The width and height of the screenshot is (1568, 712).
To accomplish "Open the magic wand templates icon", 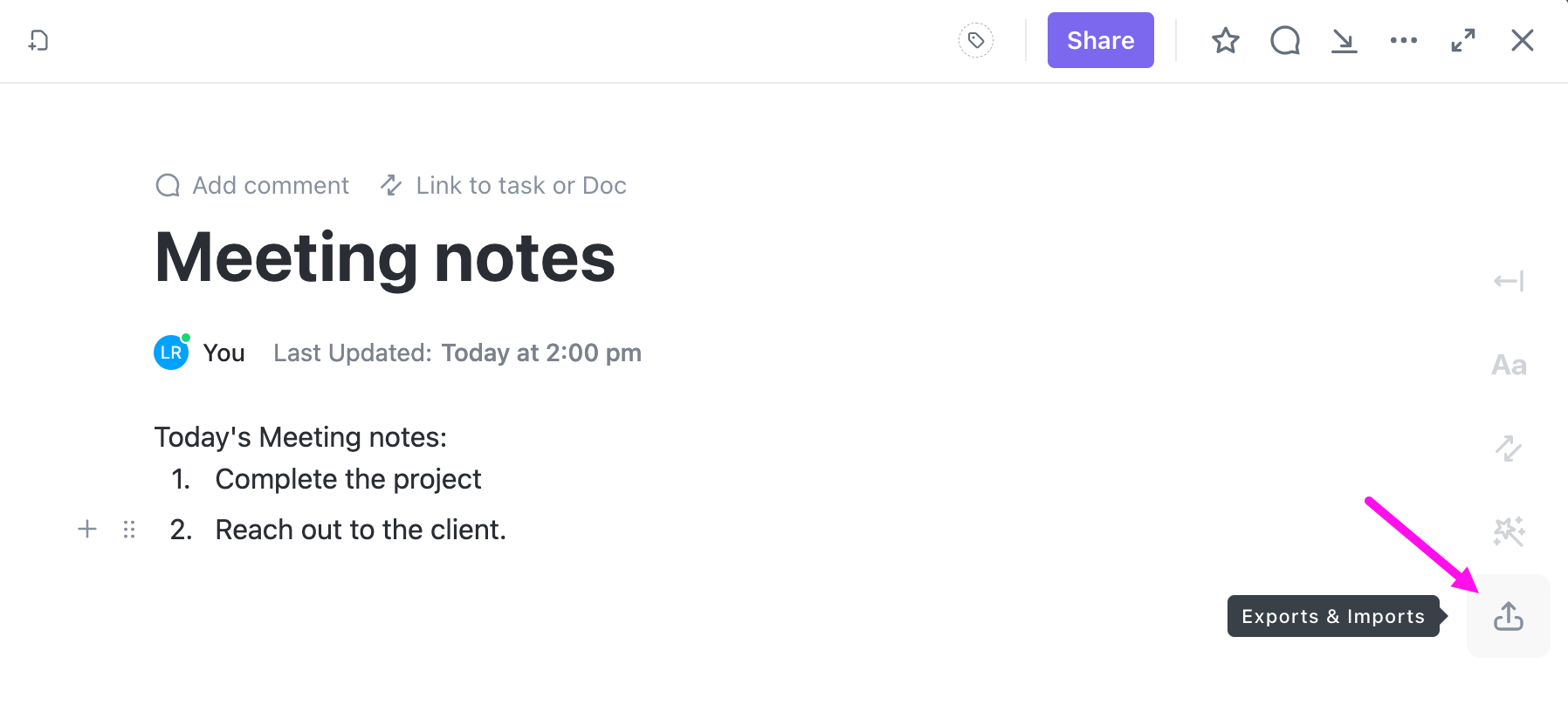I will coord(1509,531).
